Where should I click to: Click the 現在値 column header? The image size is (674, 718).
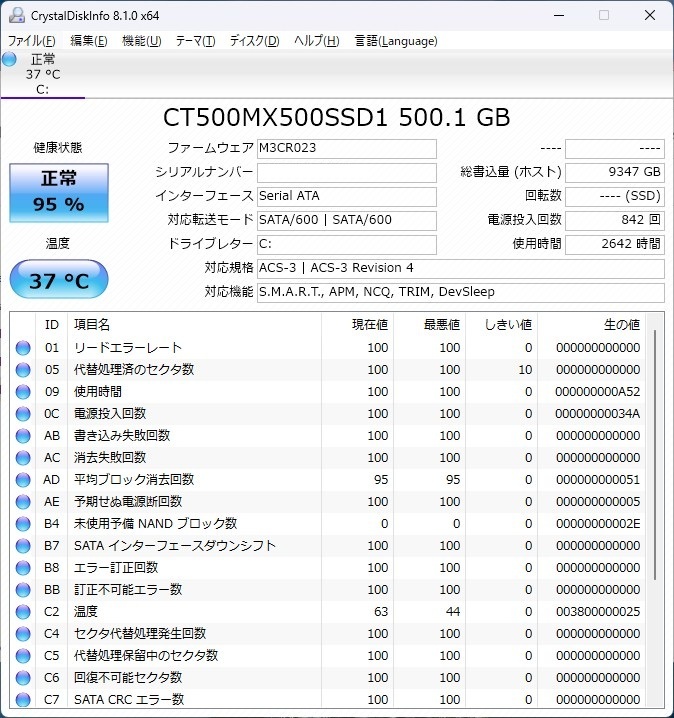pos(358,325)
